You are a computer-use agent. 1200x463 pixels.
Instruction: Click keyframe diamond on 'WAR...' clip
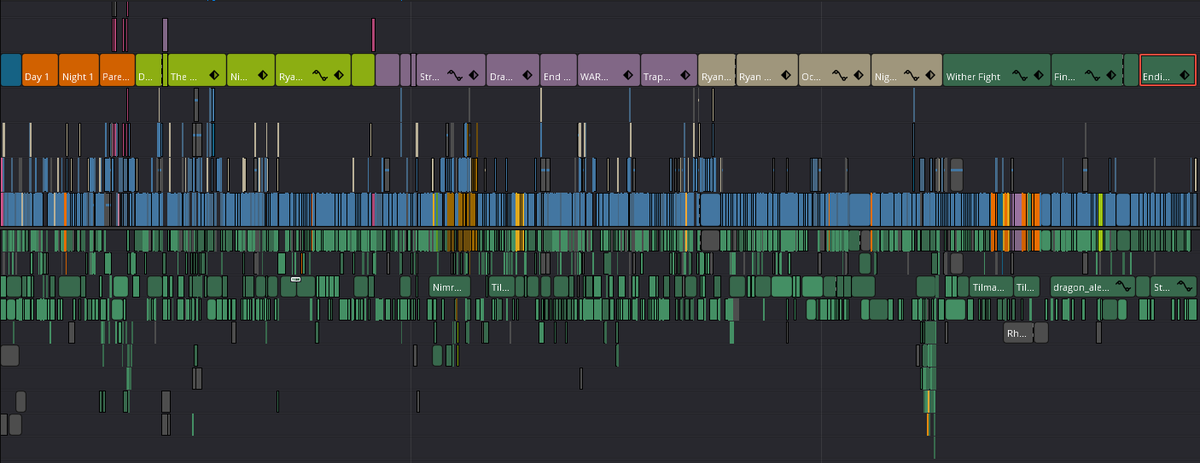[626, 76]
